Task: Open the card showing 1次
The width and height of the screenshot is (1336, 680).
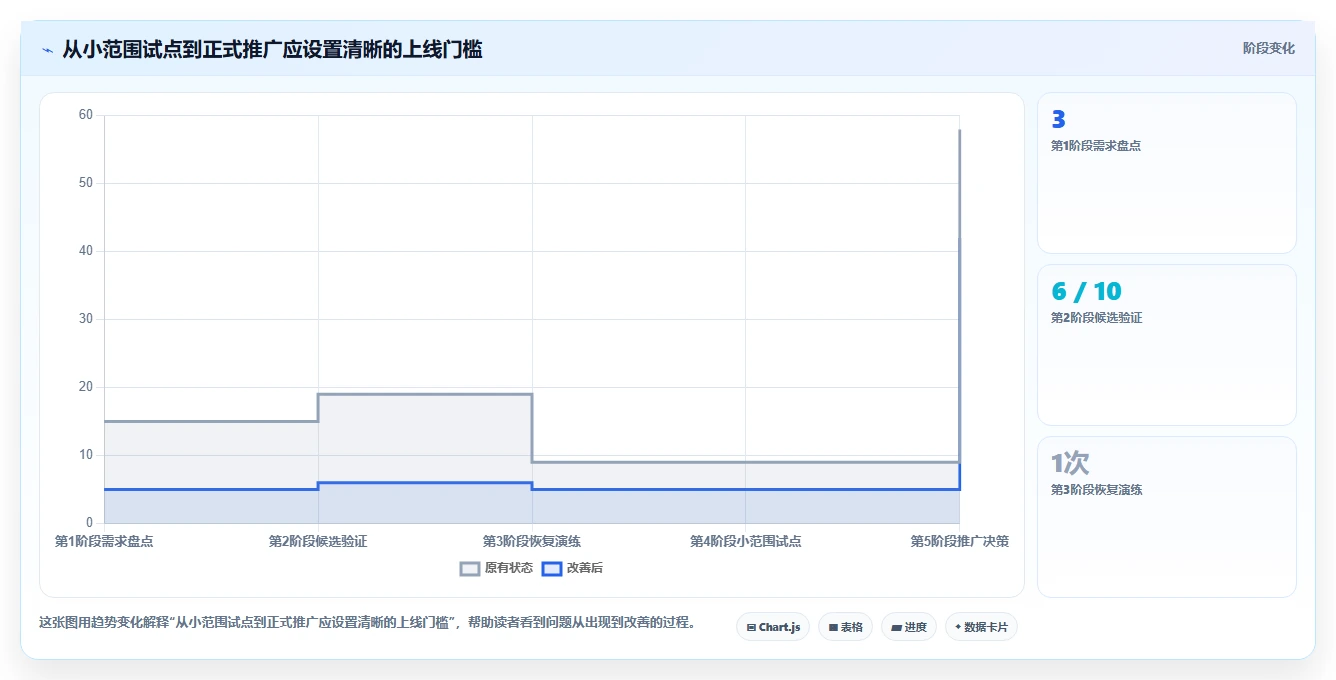Action: (1167, 517)
